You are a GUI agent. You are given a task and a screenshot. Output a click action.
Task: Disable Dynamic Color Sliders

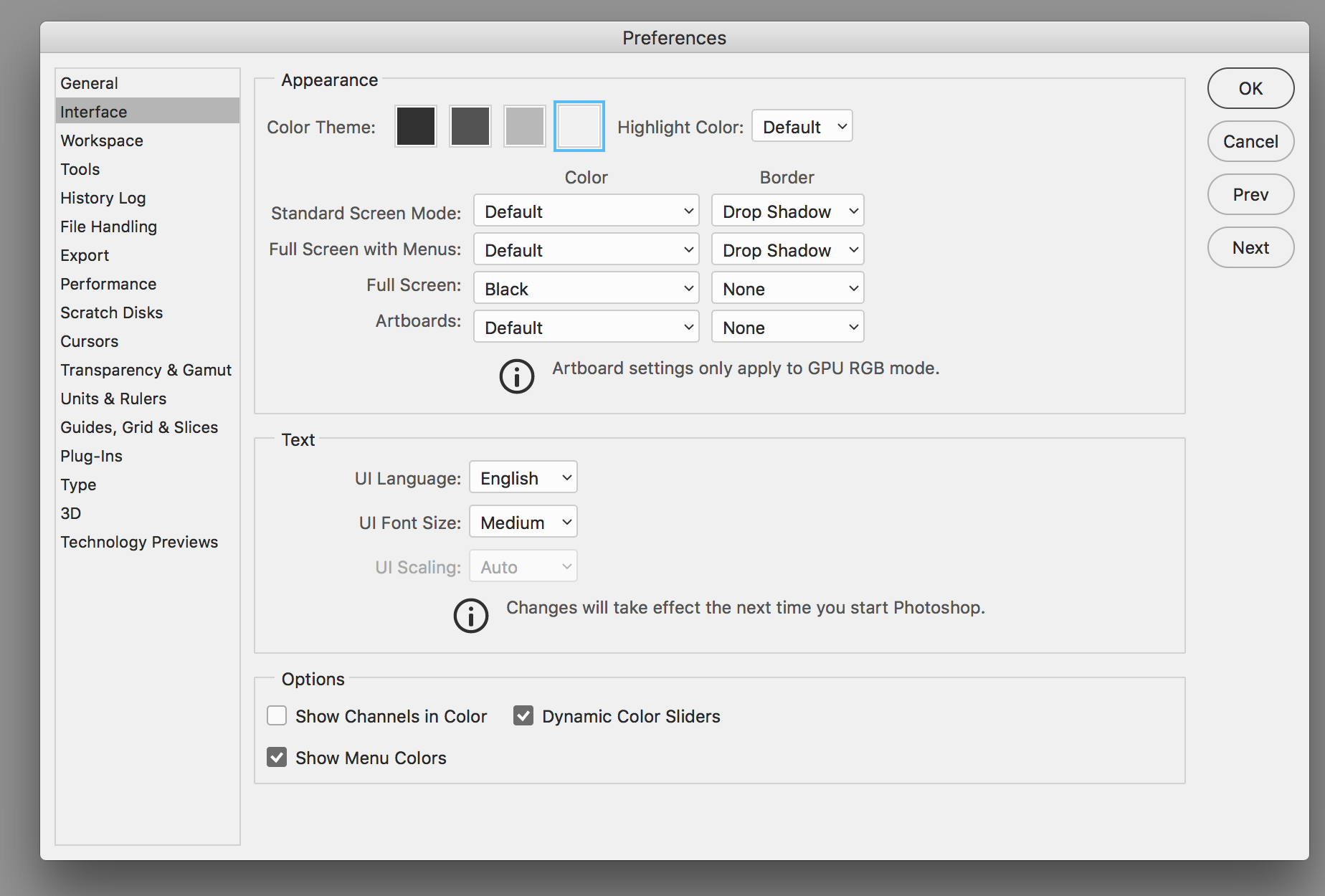[x=523, y=715]
